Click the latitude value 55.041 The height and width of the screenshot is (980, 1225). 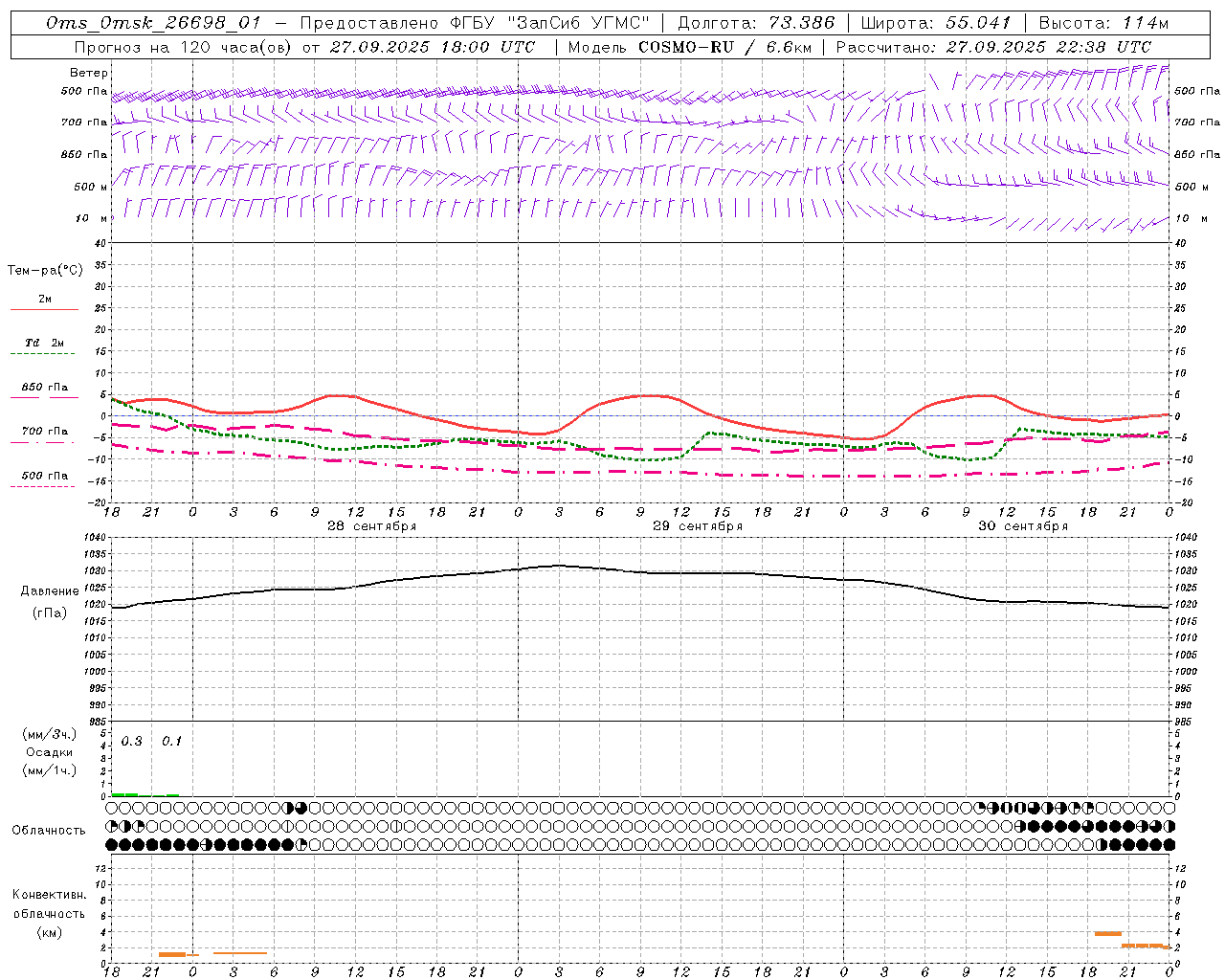click(x=978, y=23)
